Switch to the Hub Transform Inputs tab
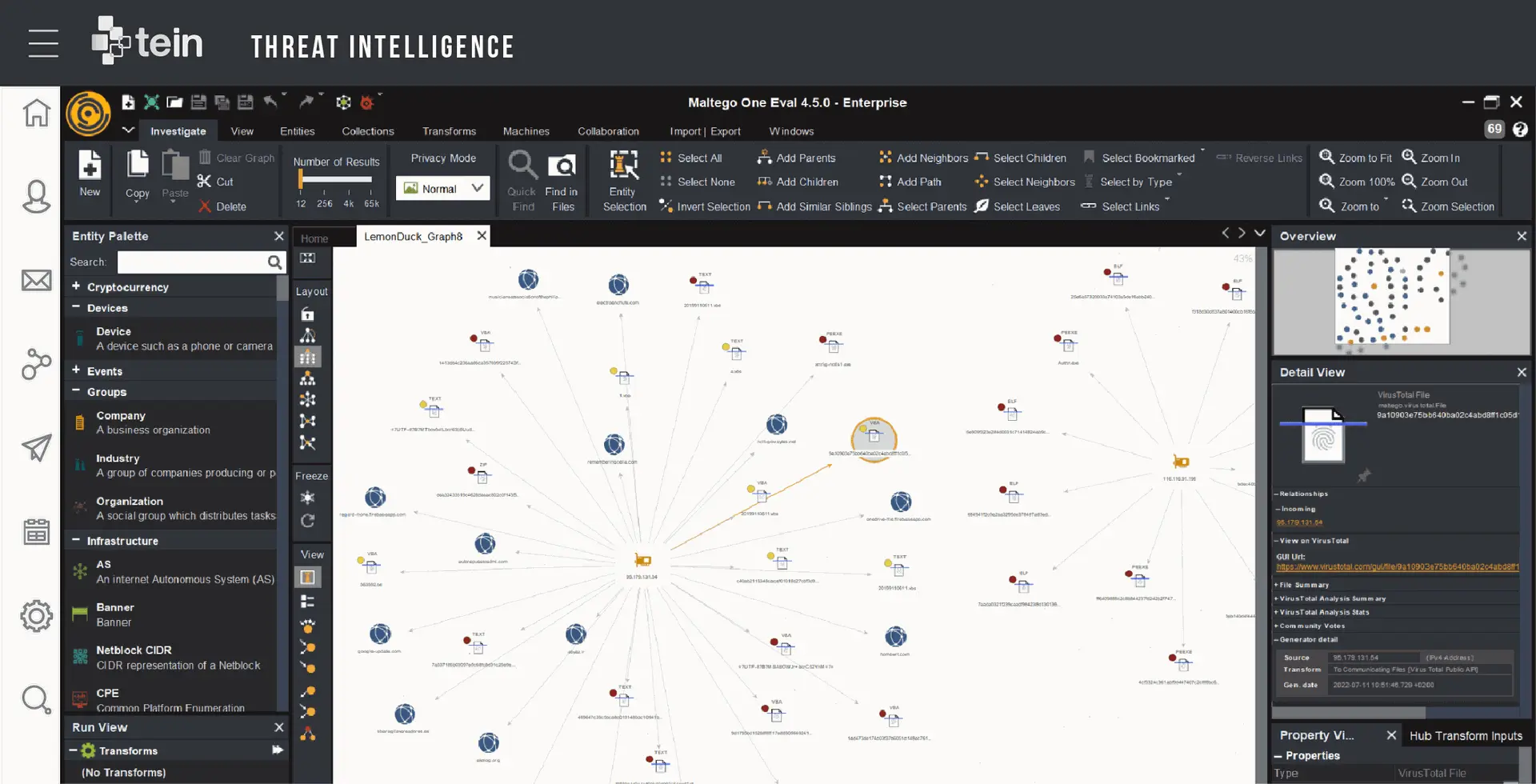 coord(1466,736)
